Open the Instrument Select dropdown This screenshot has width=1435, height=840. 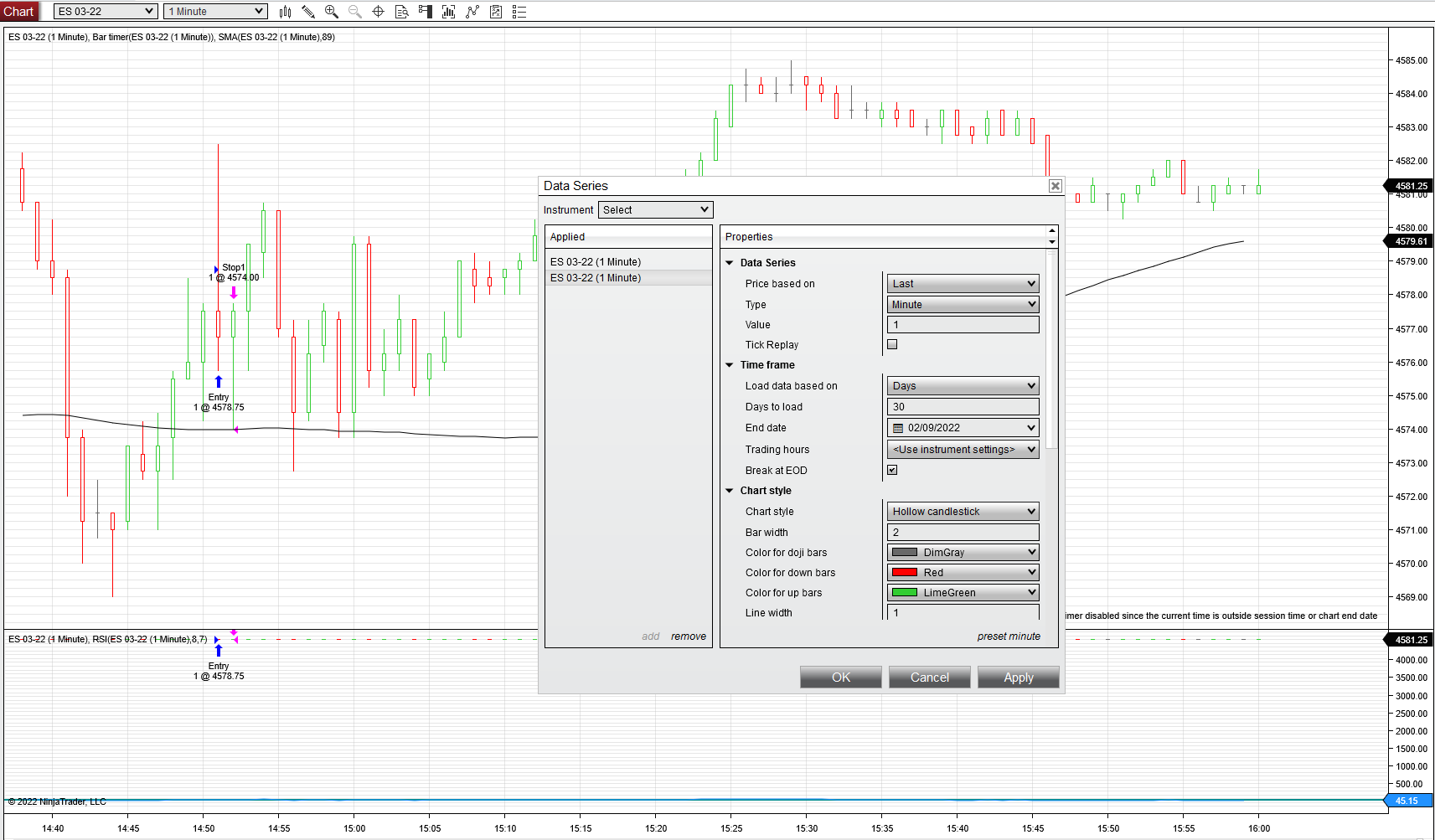coord(656,210)
